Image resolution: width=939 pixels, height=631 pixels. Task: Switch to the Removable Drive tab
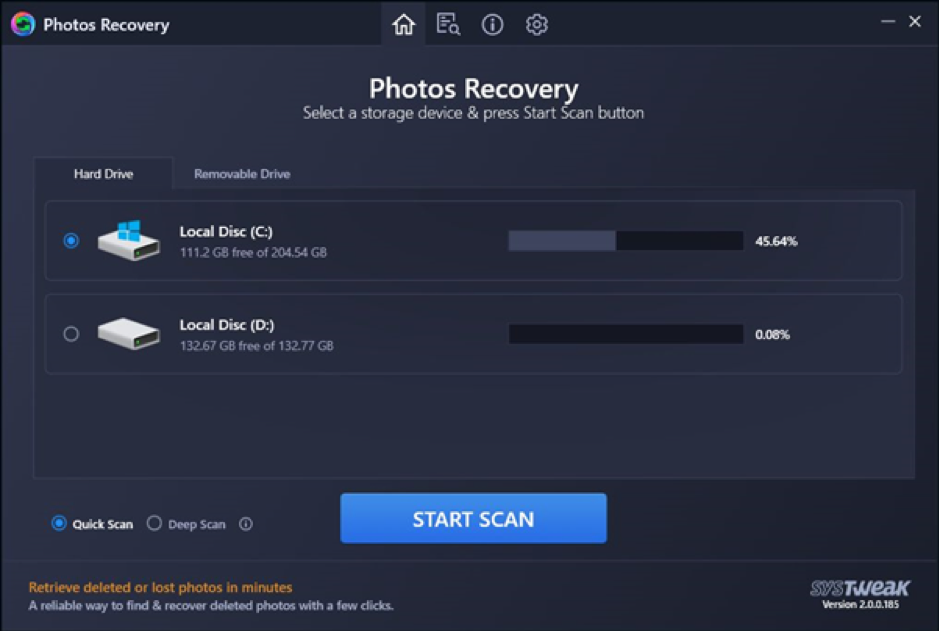tap(242, 174)
